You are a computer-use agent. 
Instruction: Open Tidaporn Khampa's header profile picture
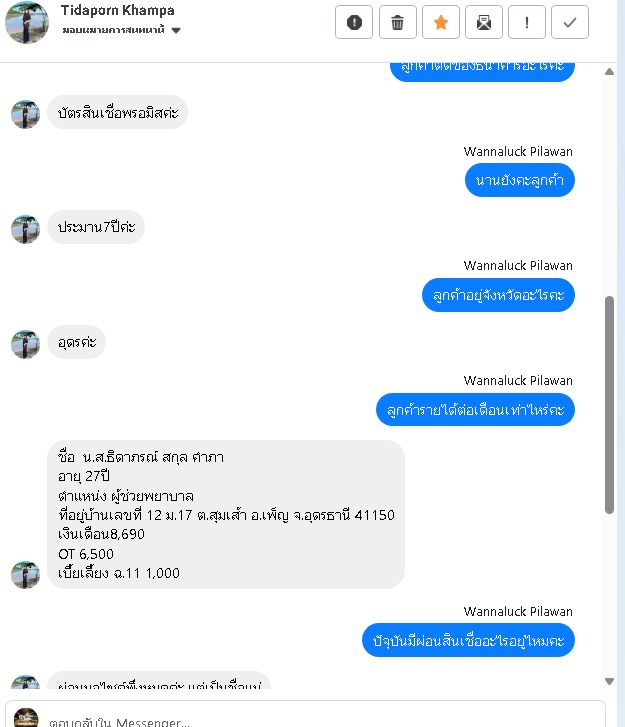26,22
